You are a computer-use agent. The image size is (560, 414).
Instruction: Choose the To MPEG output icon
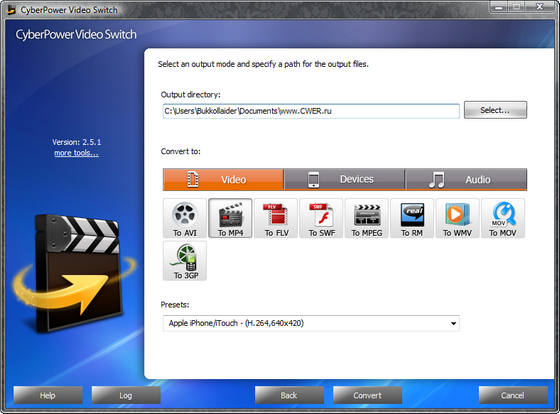click(x=367, y=218)
